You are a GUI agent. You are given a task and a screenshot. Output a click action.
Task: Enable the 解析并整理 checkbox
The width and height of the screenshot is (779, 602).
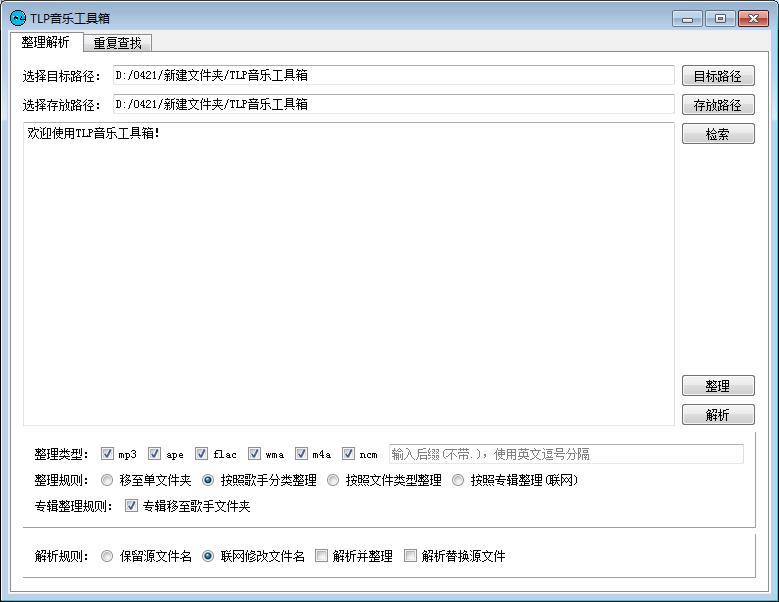321,555
